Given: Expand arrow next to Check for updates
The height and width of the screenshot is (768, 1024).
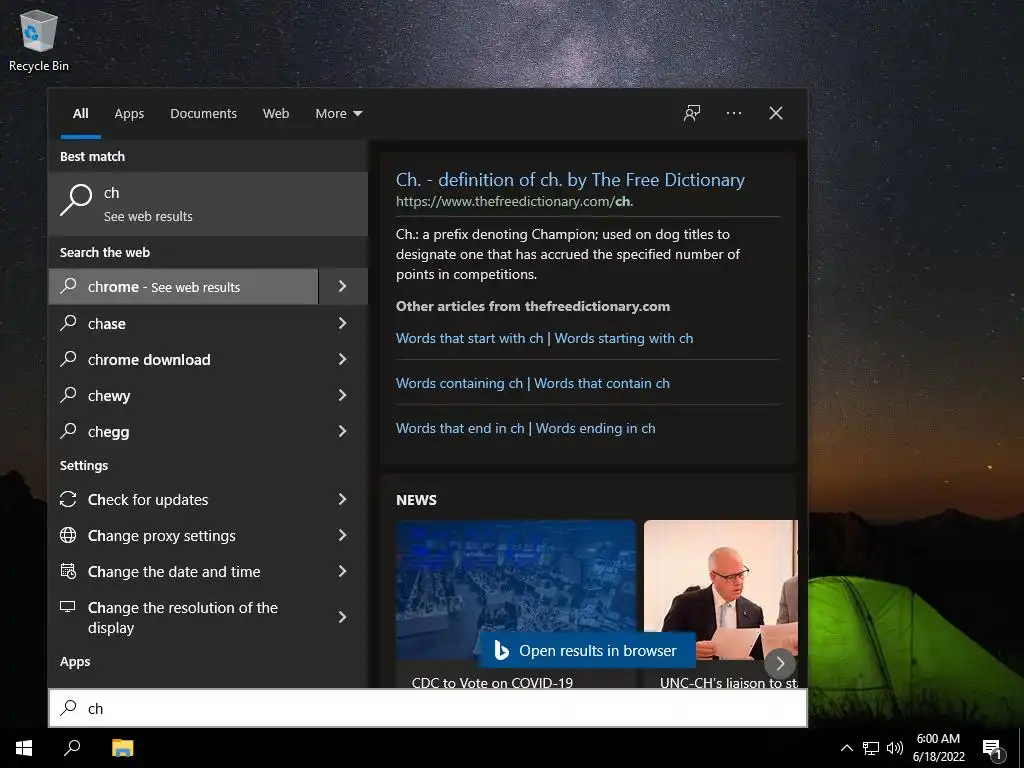Looking at the screenshot, I should [343, 499].
